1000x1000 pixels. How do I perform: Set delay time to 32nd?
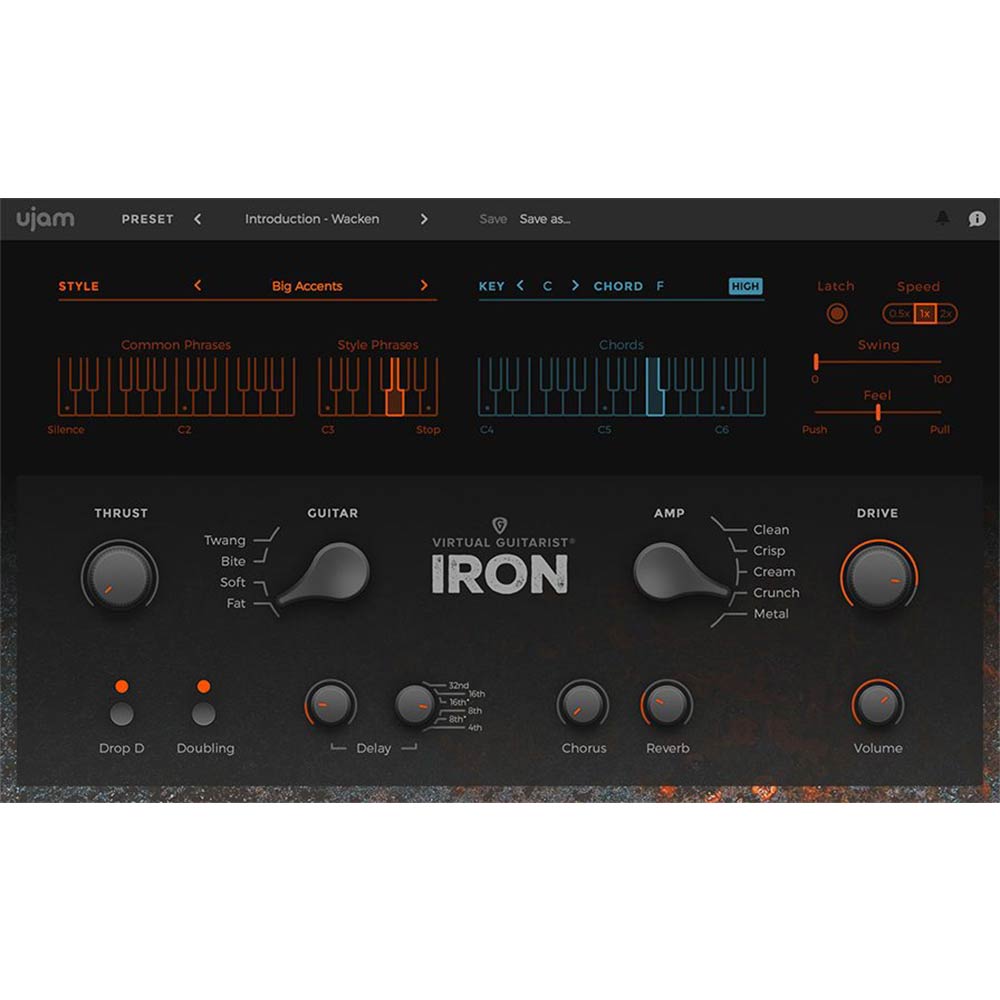pyautogui.click(x=459, y=686)
